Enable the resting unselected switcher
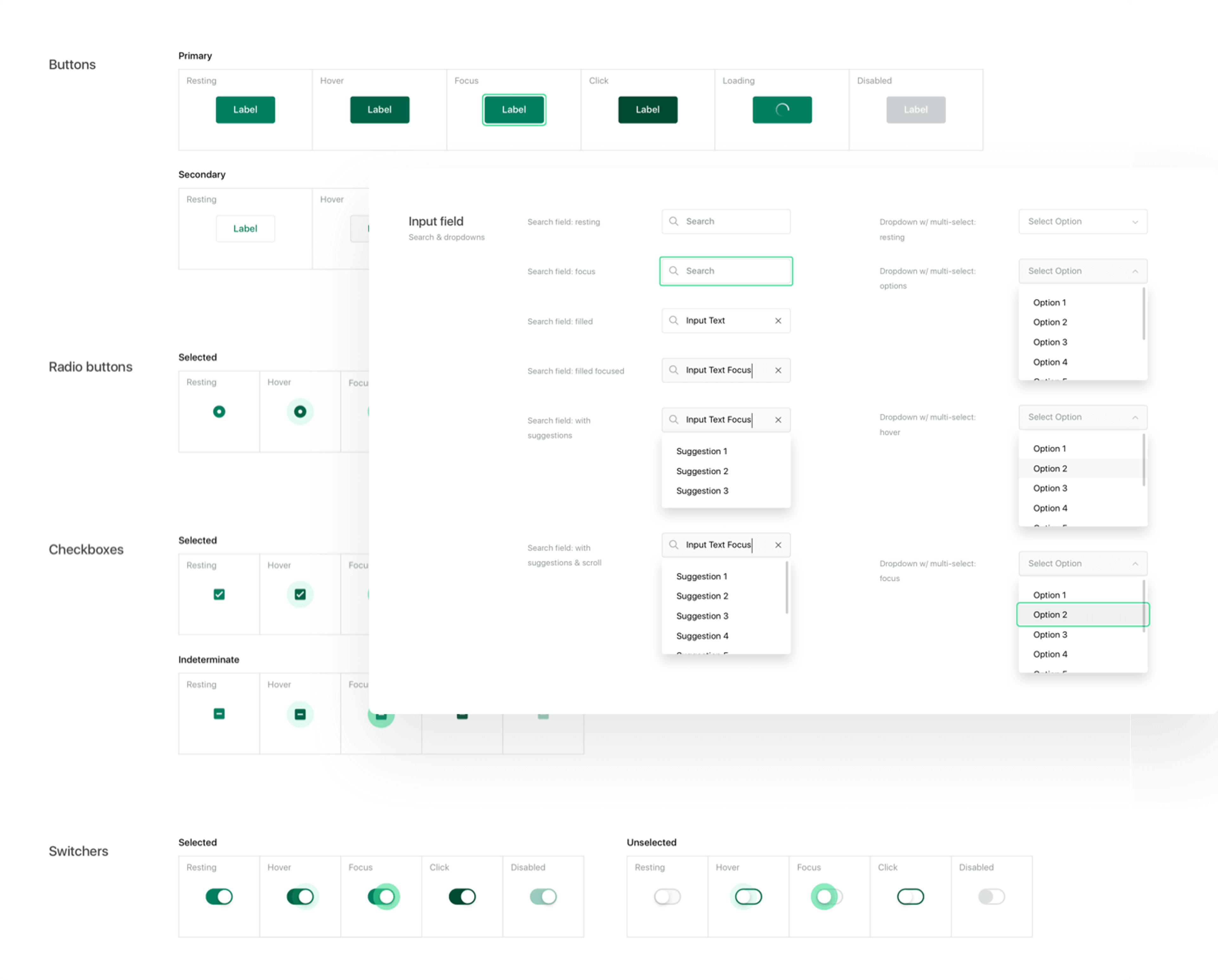The height and width of the screenshot is (980, 1218). coord(667,896)
